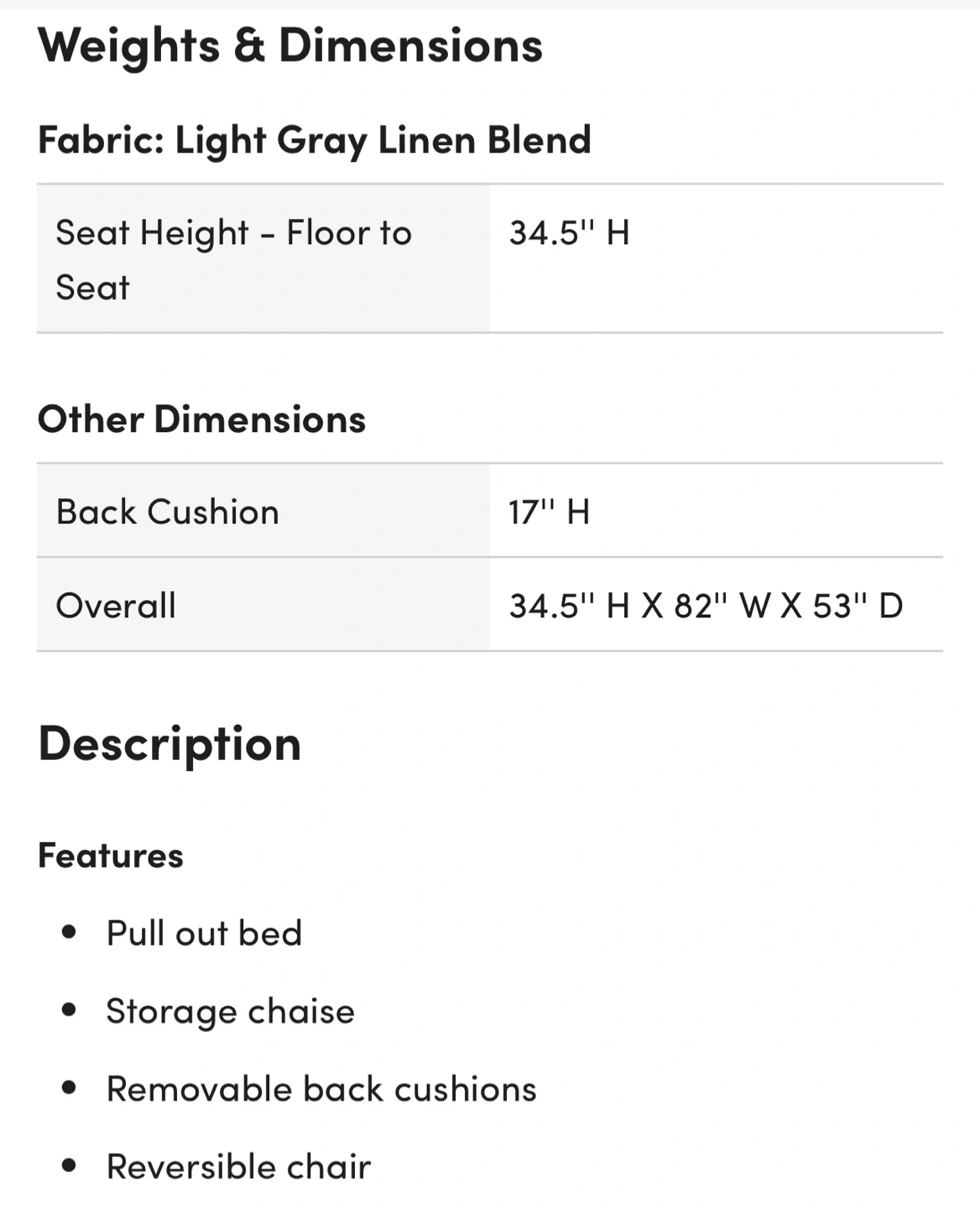Screen dimensions: 980x1208
Task: Click the Description heading
Action: (169, 744)
